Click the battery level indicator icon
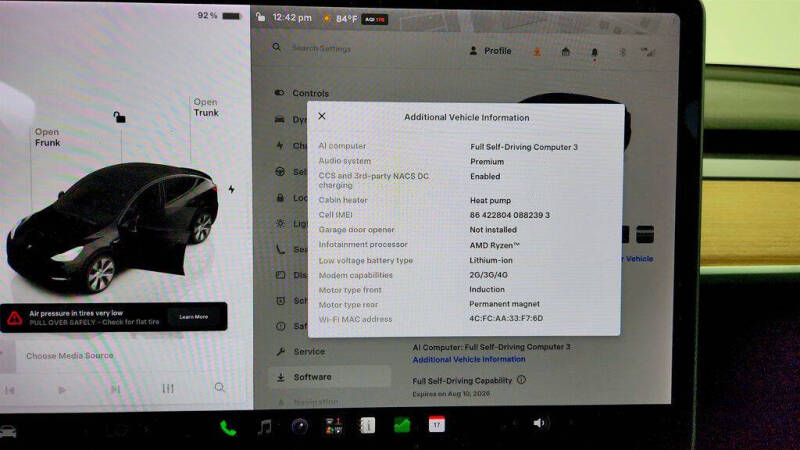 [232, 16]
